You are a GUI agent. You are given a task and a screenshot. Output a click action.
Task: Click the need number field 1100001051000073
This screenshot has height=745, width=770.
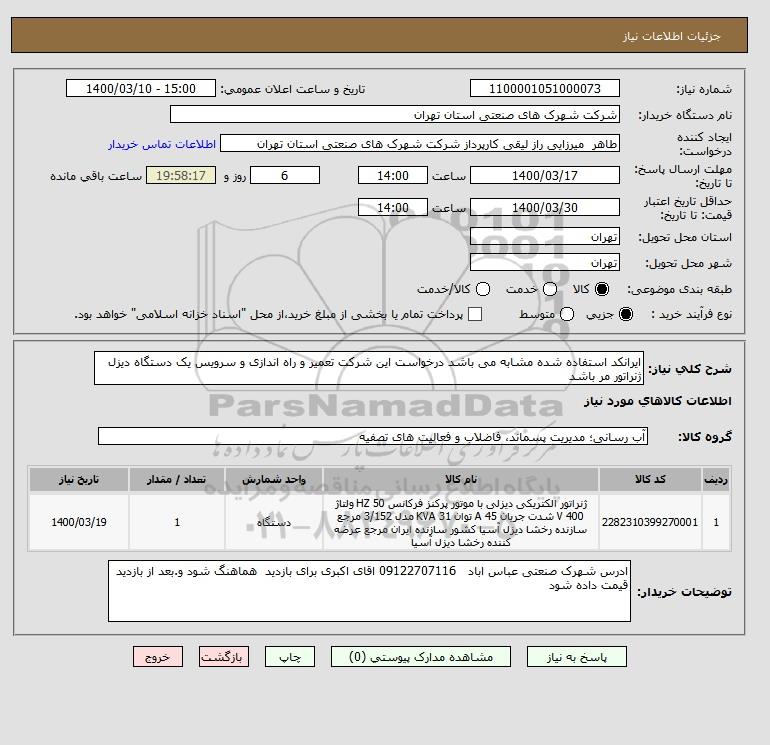(x=545, y=88)
